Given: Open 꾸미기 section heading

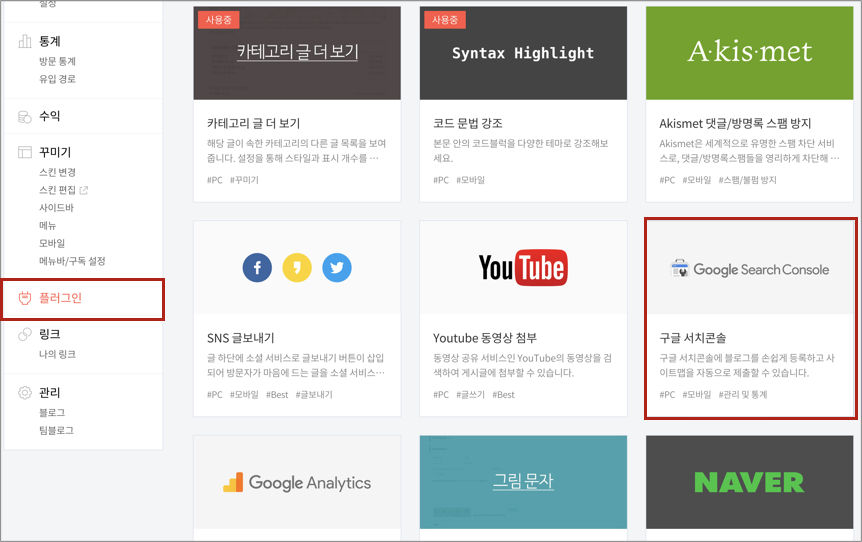Looking at the screenshot, I should [x=55, y=152].
